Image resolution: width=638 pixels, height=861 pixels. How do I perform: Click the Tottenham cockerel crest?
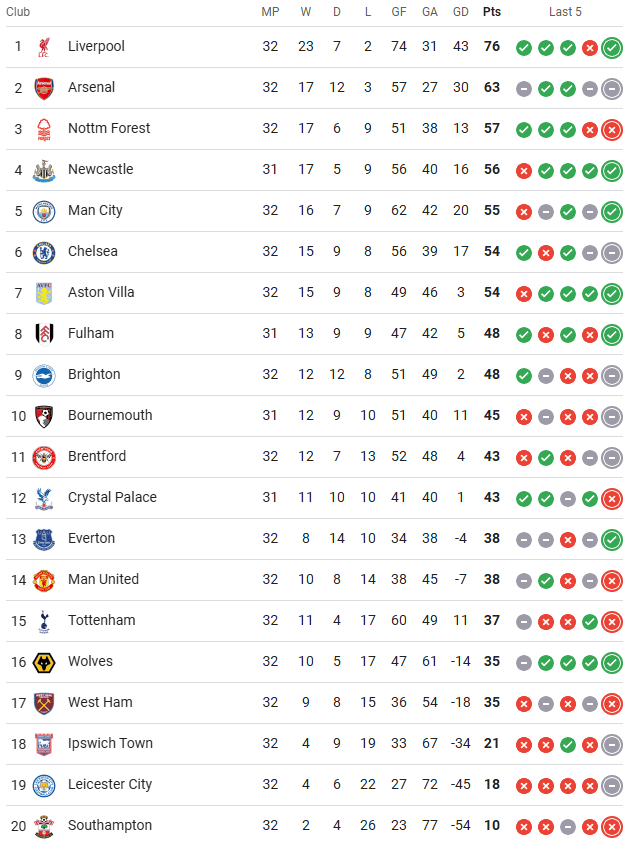point(44,622)
